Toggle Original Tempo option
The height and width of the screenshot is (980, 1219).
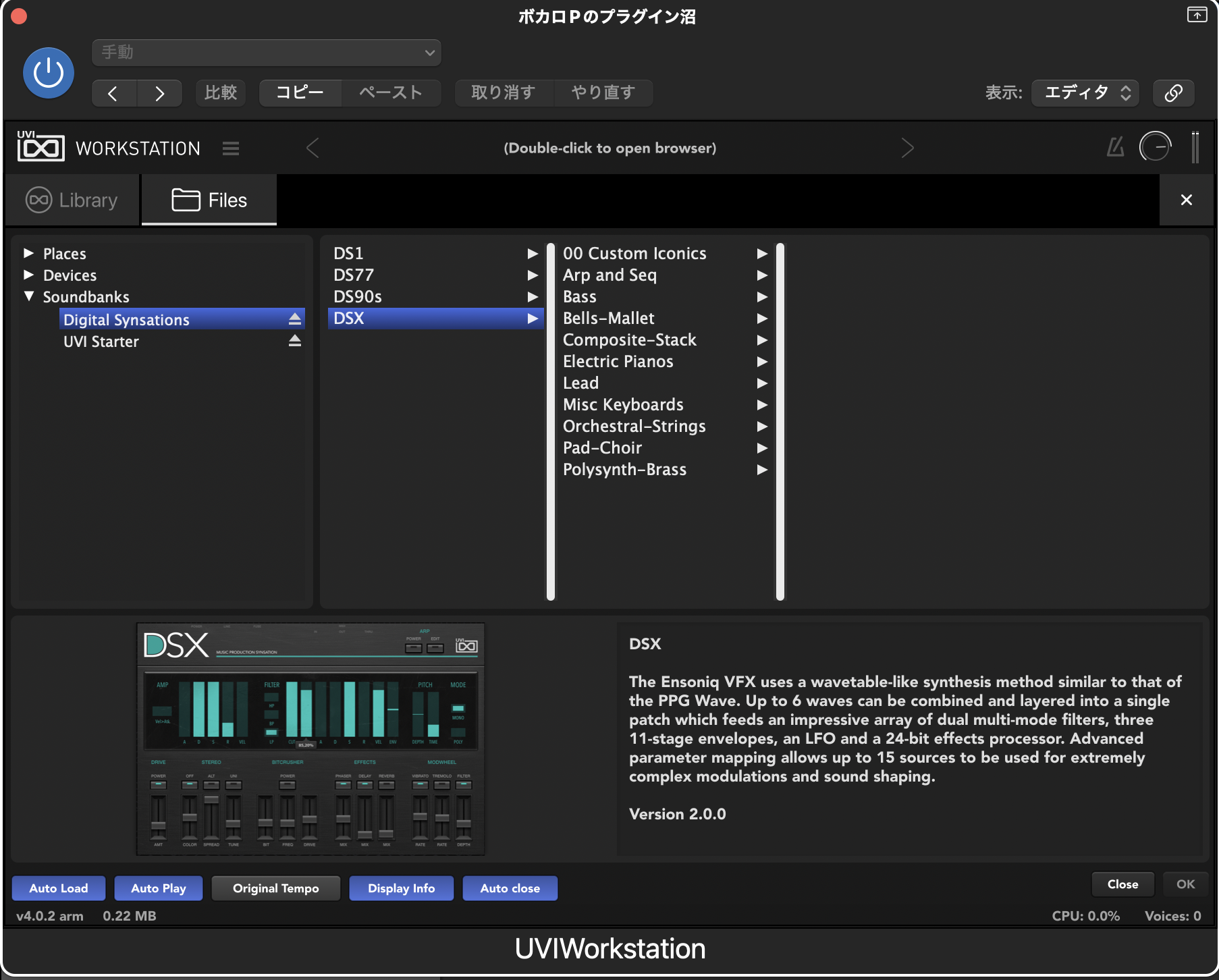pyautogui.click(x=276, y=888)
